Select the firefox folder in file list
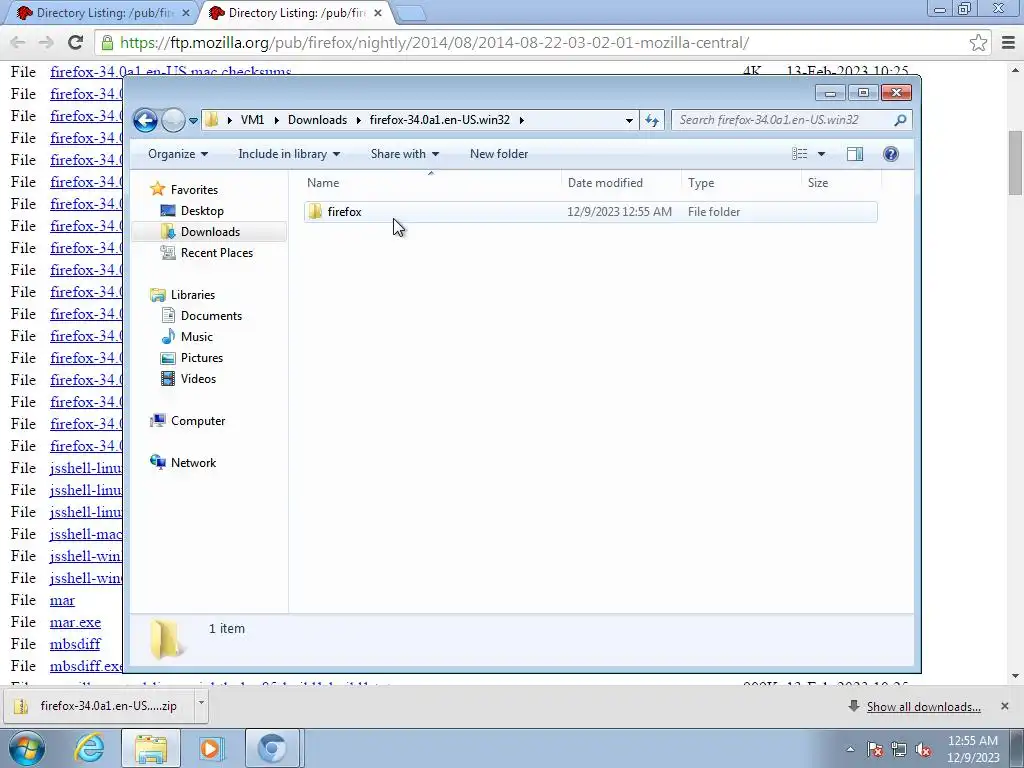 click(590, 212)
